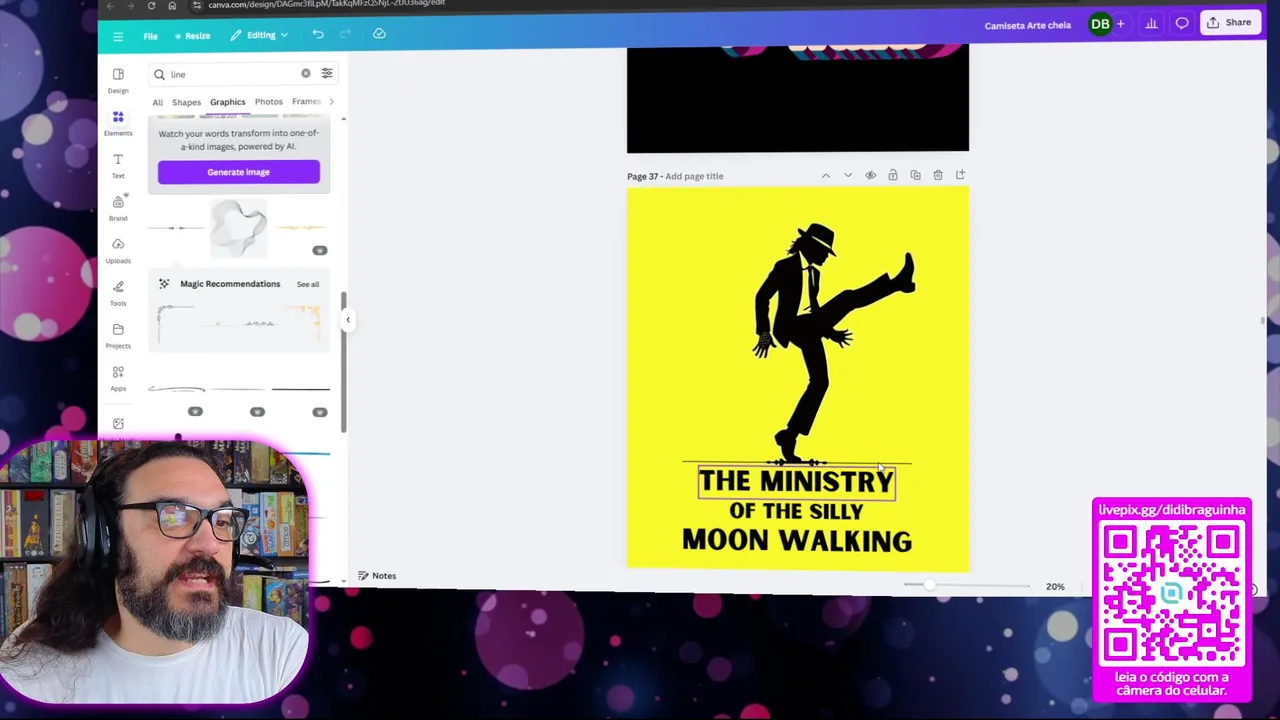Open the Comments speech bubble icon

pos(1182,23)
